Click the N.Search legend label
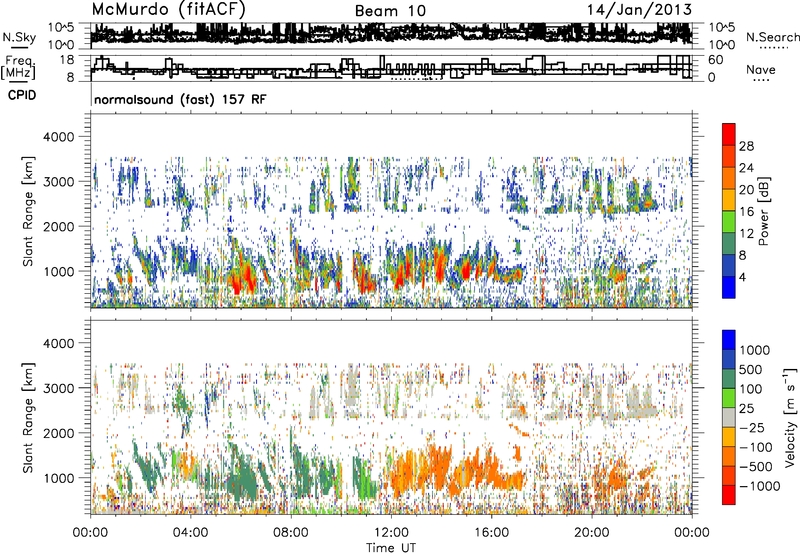 click(x=772, y=37)
